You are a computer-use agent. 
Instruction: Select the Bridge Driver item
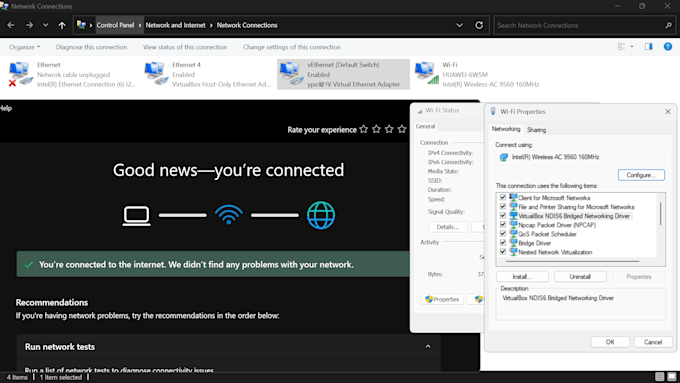click(535, 243)
